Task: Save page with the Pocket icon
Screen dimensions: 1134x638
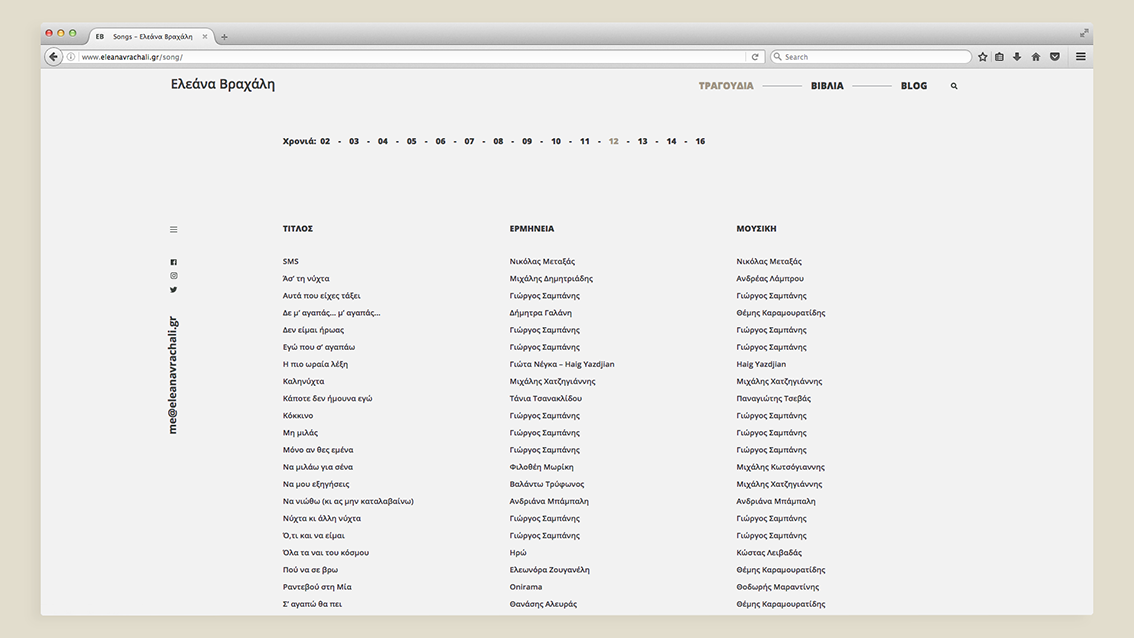Action: point(1054,57)
